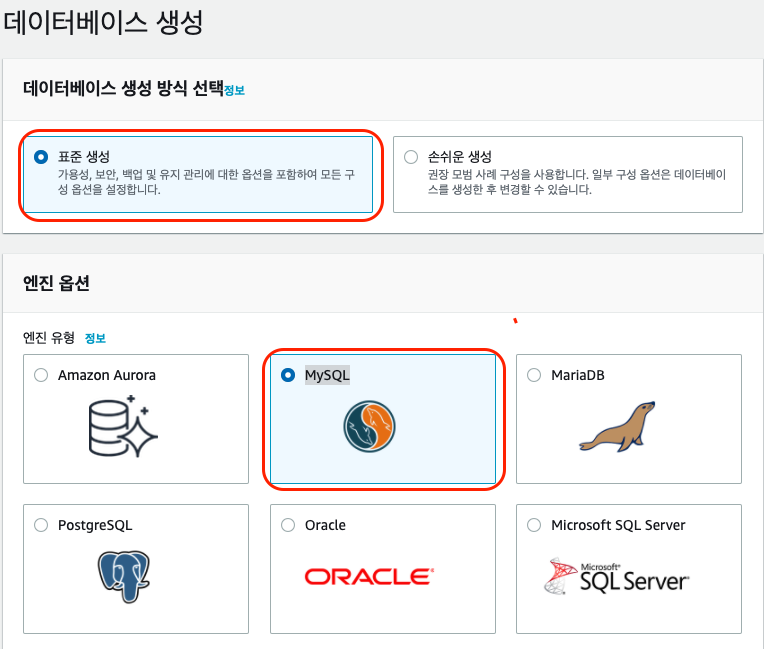Open 정보 link beside 엔진 유형
764x649 pixels.
pyautogui.click(x=95, y=338)
